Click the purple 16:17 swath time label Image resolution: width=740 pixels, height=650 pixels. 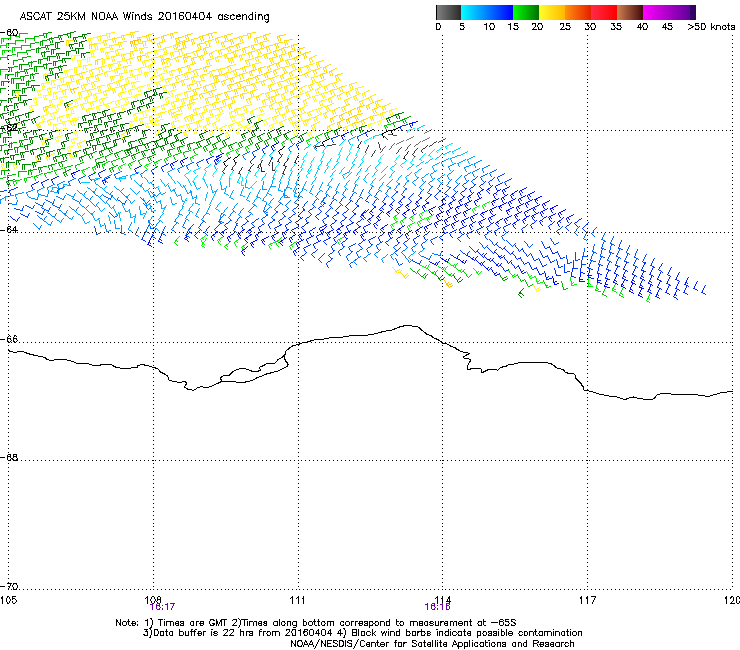point(162,607)
